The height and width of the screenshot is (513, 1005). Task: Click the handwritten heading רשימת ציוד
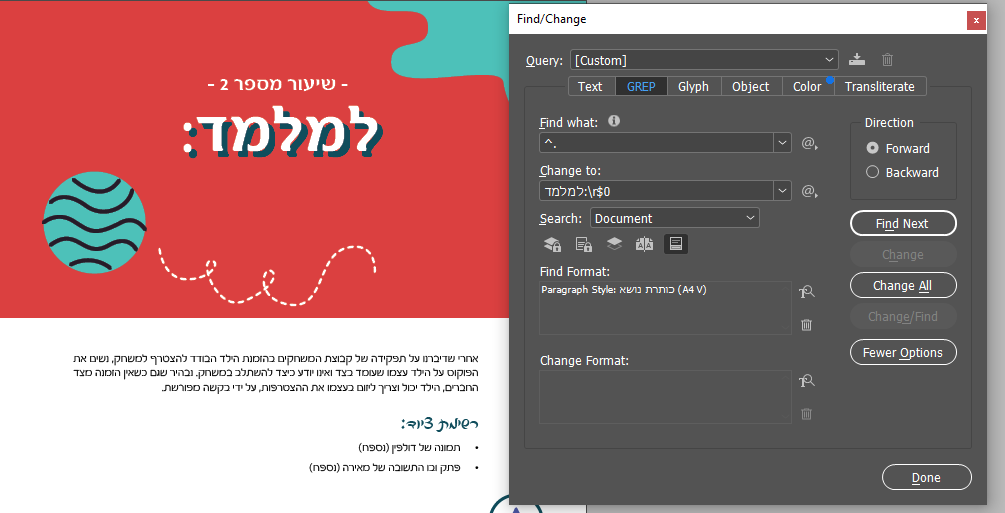pyautogui.click(x=440, y=423)
